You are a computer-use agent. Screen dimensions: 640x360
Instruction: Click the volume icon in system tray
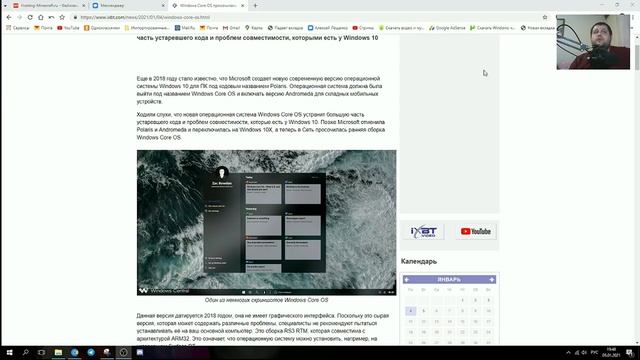(584, 353)
